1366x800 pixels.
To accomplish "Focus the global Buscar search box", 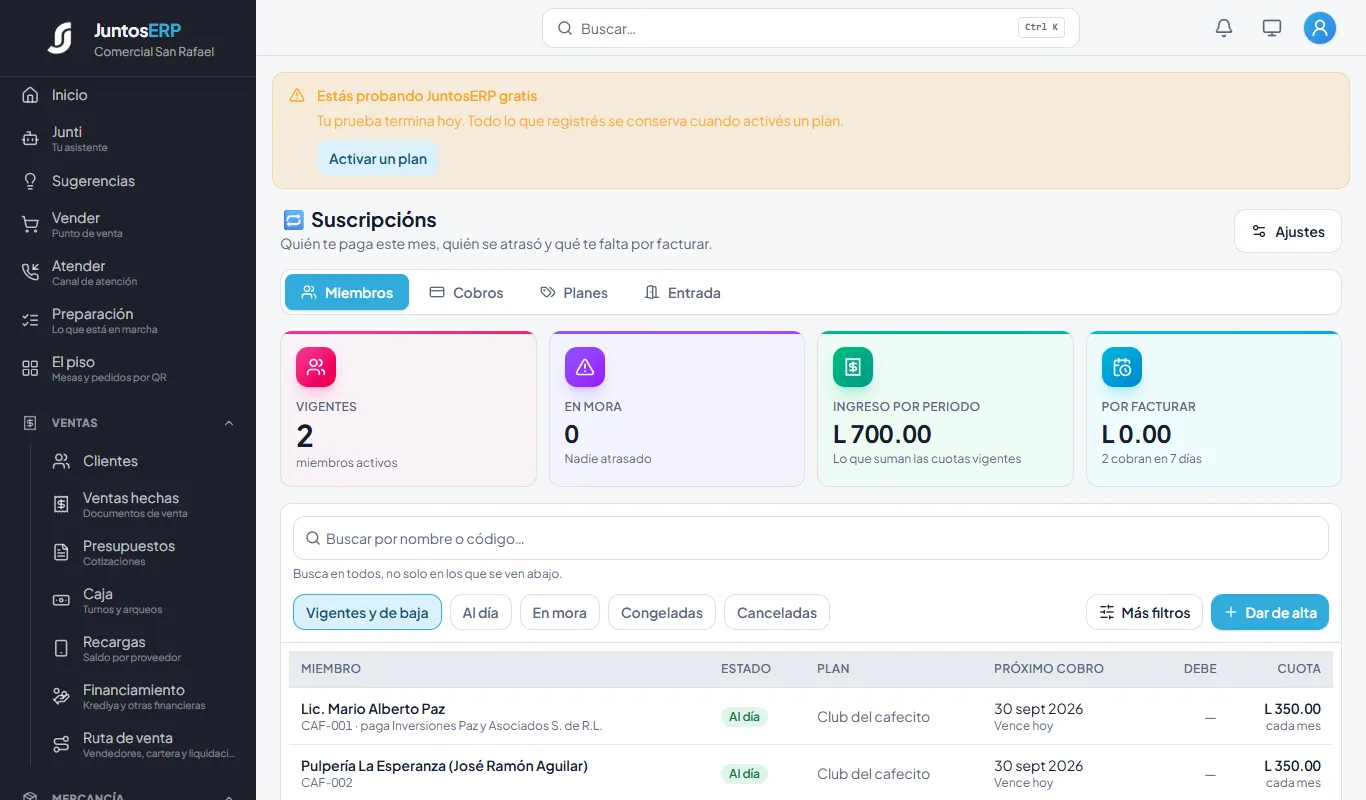I will 811,28.
